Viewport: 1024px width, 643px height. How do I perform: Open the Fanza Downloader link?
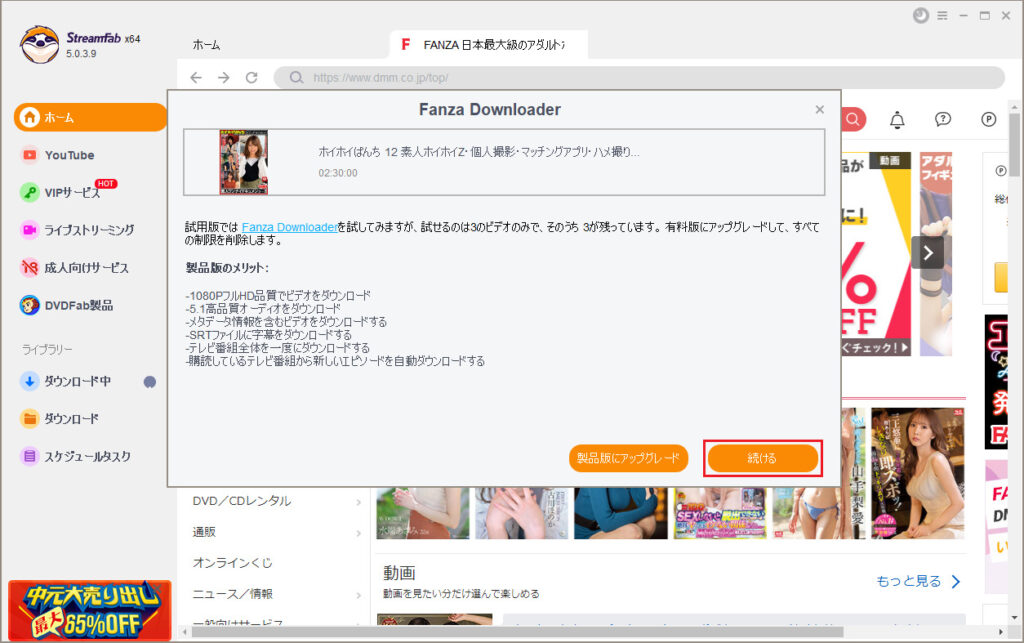(289, 227)
